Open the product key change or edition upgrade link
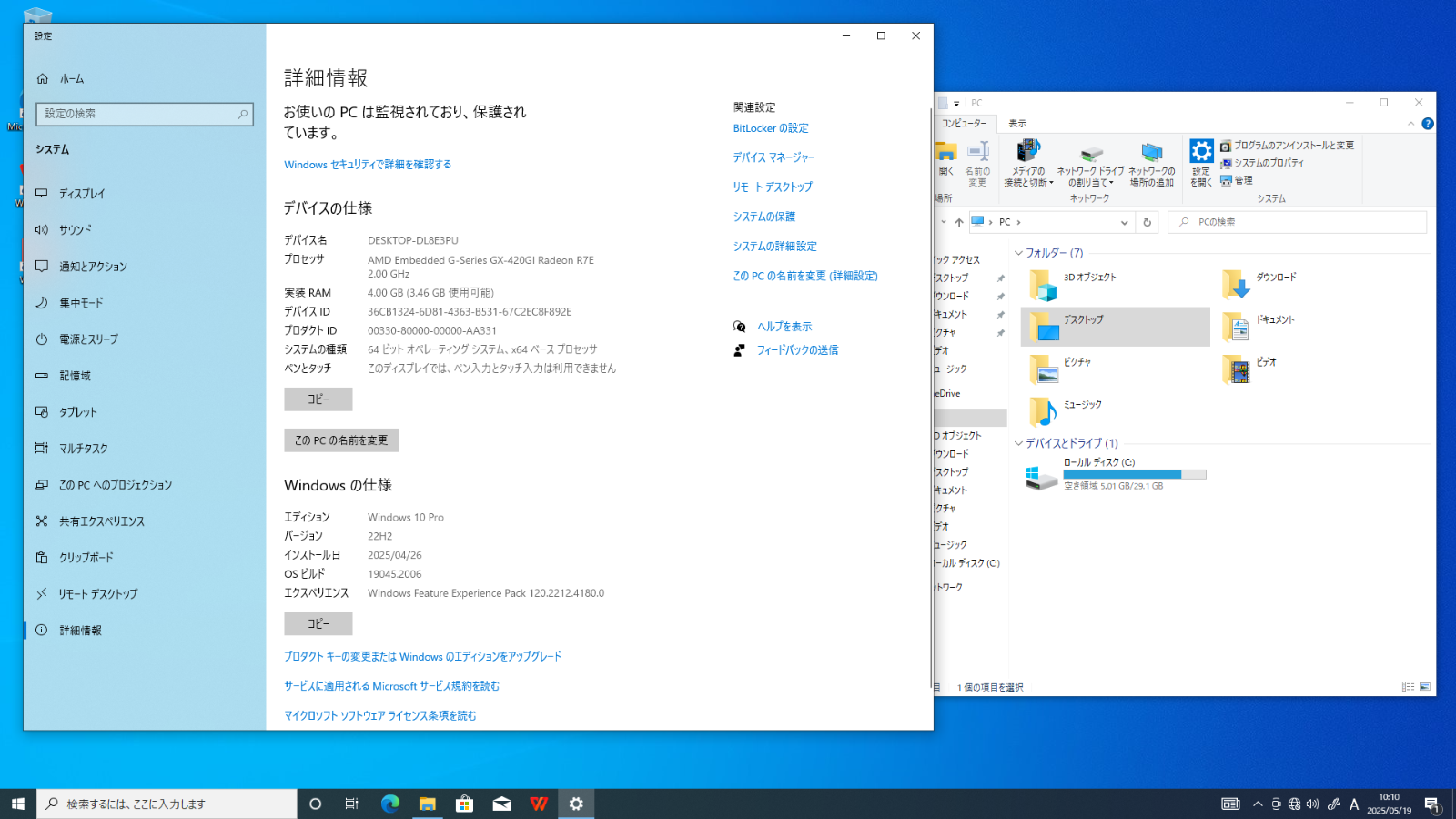Image resolution: width=1456 pixels, height=819 pixels. point(423,657)
